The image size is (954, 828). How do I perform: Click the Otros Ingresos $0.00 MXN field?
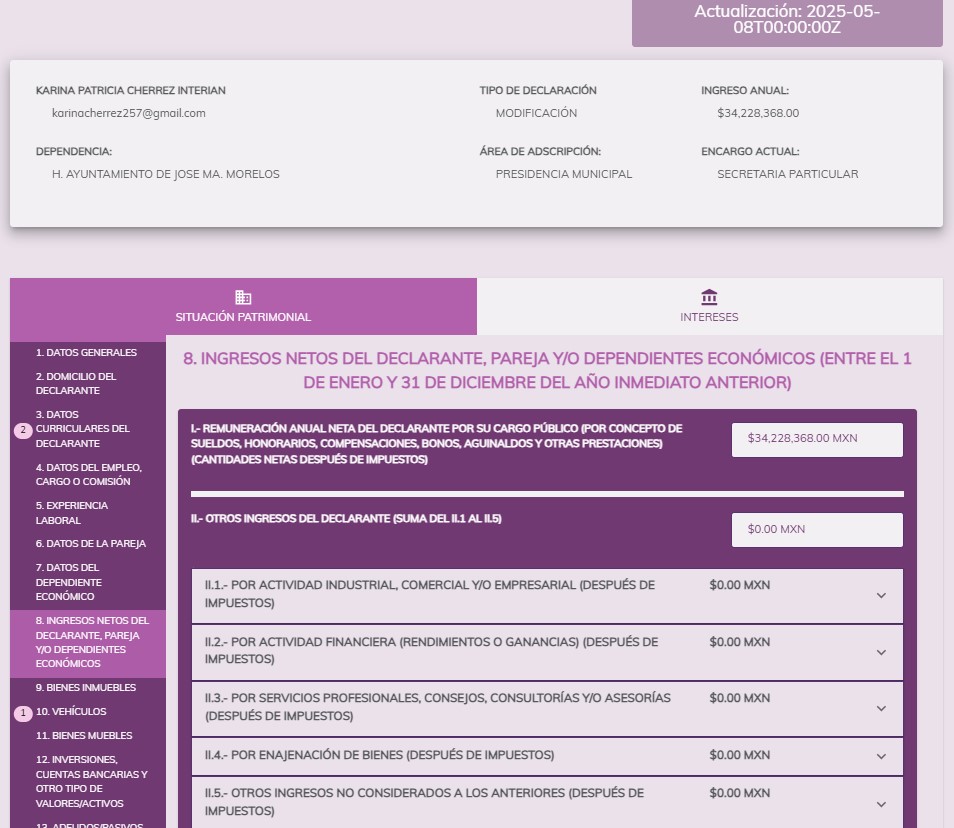(x=816, y=530)
